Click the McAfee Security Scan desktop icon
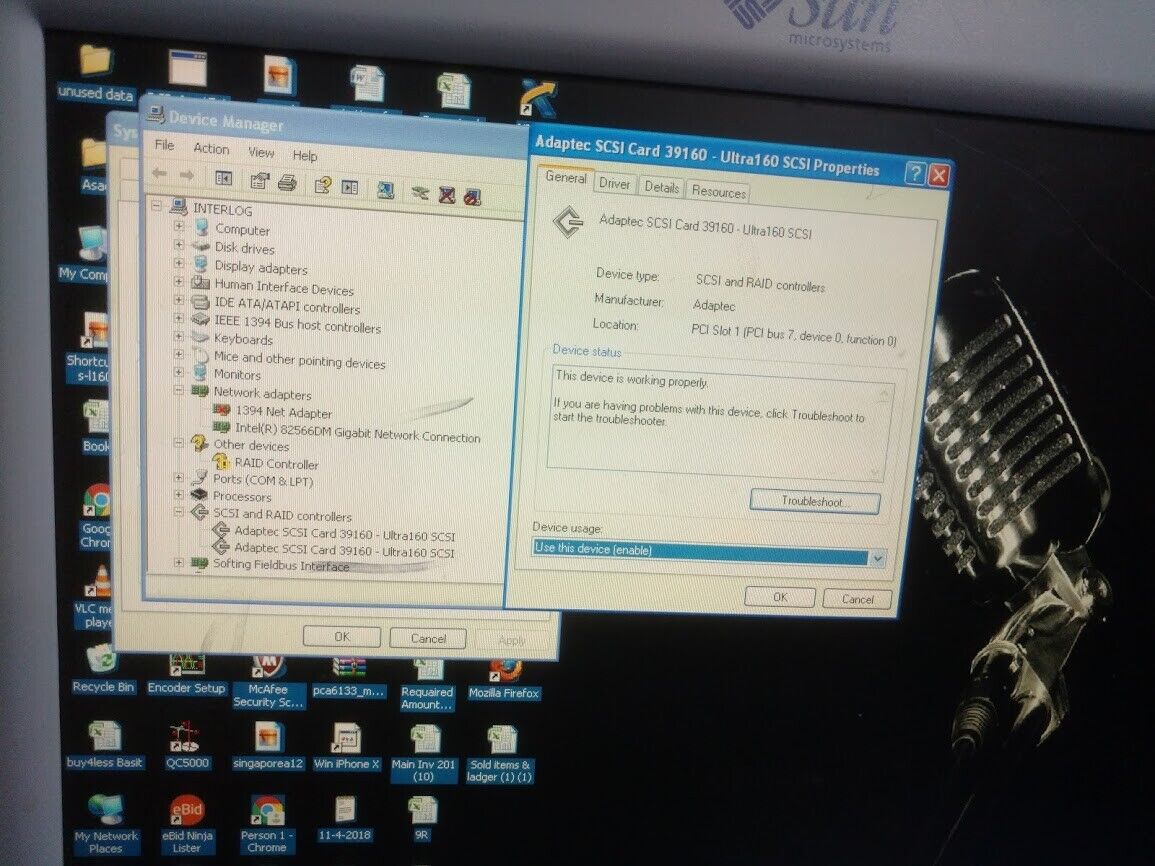The width and height of the screenshot is (1155, 866). click(267, 682)
